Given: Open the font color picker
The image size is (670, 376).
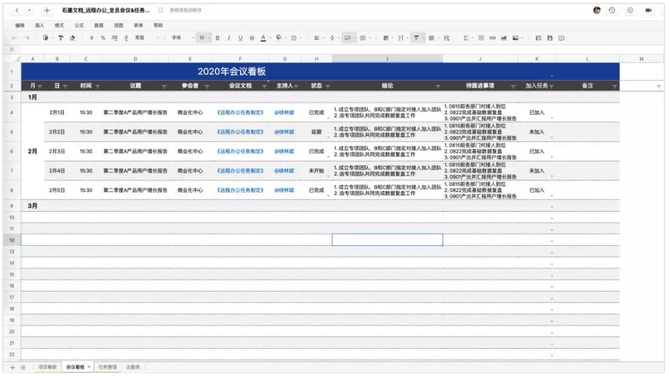Looking at the screenshot, I should pos(263,38).
